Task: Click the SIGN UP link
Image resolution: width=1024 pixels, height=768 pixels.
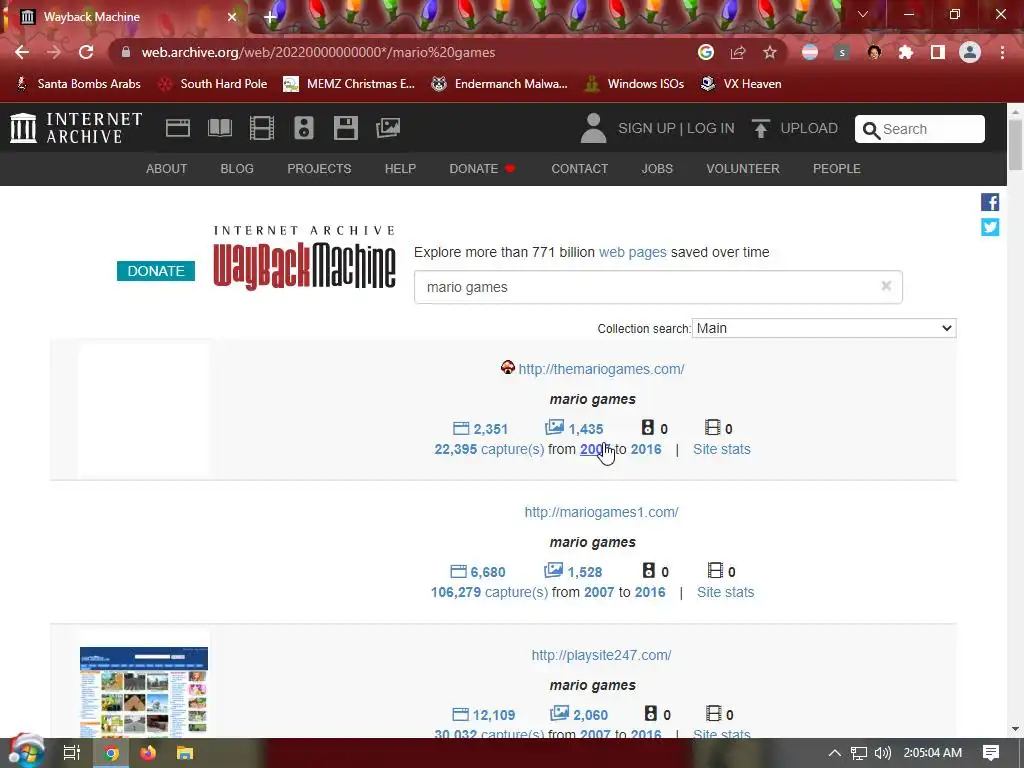Action: point(647,128)
